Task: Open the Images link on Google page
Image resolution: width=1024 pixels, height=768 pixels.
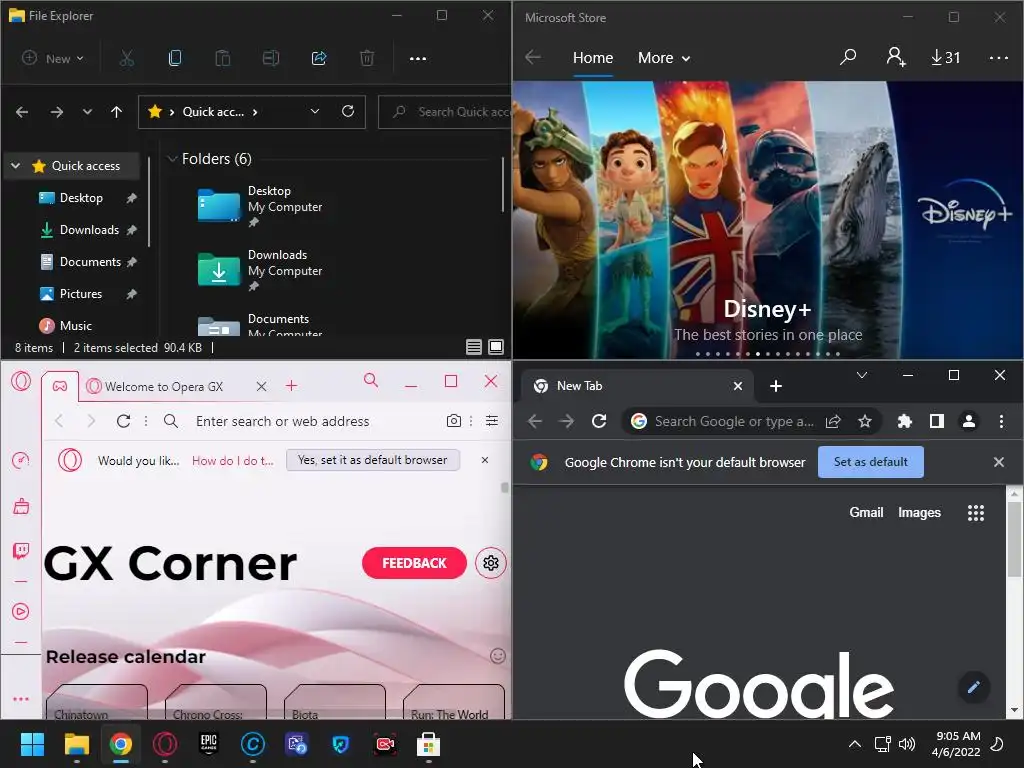Action: pos(920,513)
